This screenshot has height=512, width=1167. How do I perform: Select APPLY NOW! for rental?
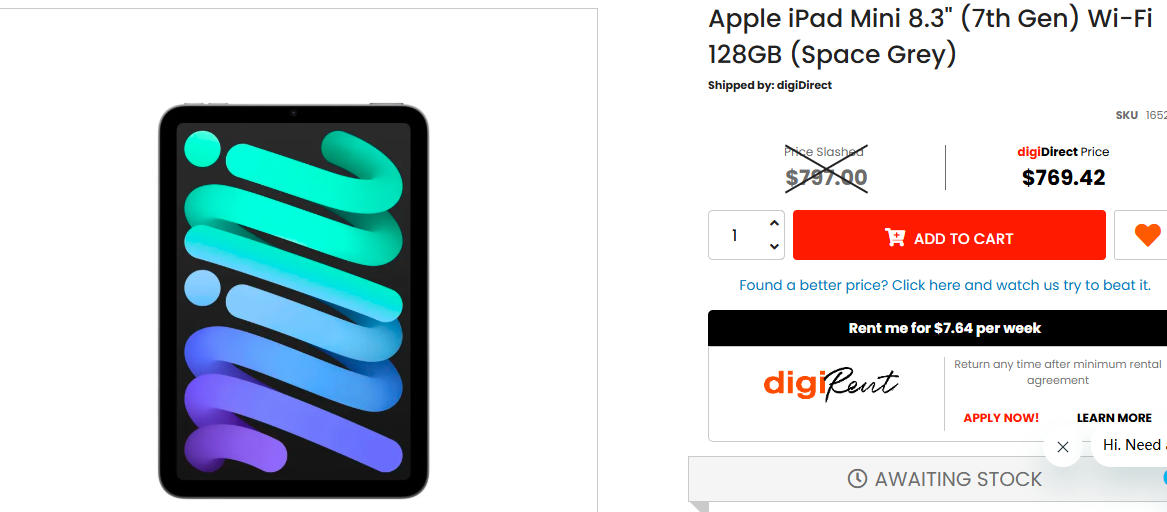[1001, 418]
